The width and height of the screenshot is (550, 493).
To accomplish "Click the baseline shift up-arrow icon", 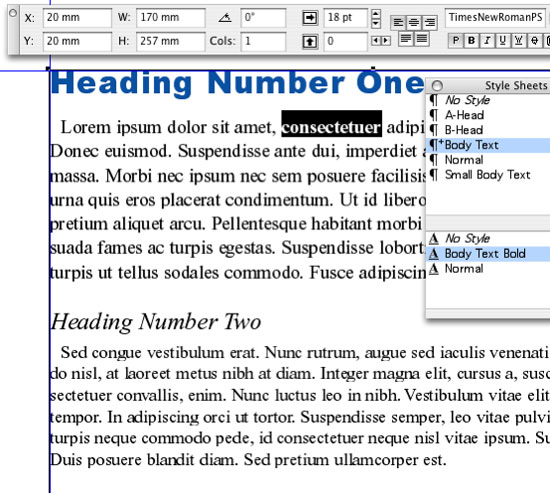I will click(x=310, y=42).
